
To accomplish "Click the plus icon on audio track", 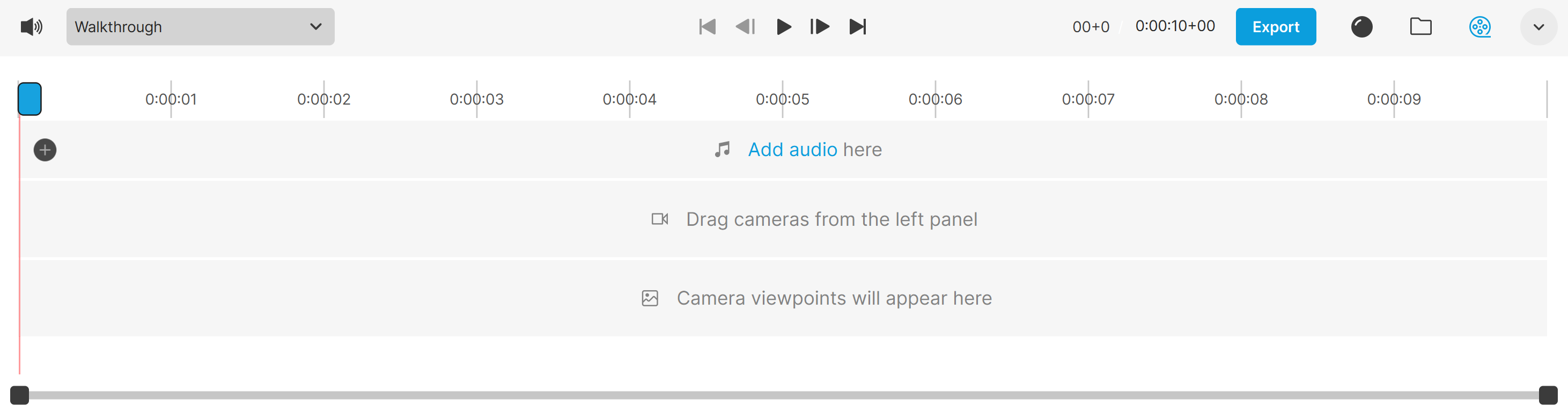I will 45,150.
